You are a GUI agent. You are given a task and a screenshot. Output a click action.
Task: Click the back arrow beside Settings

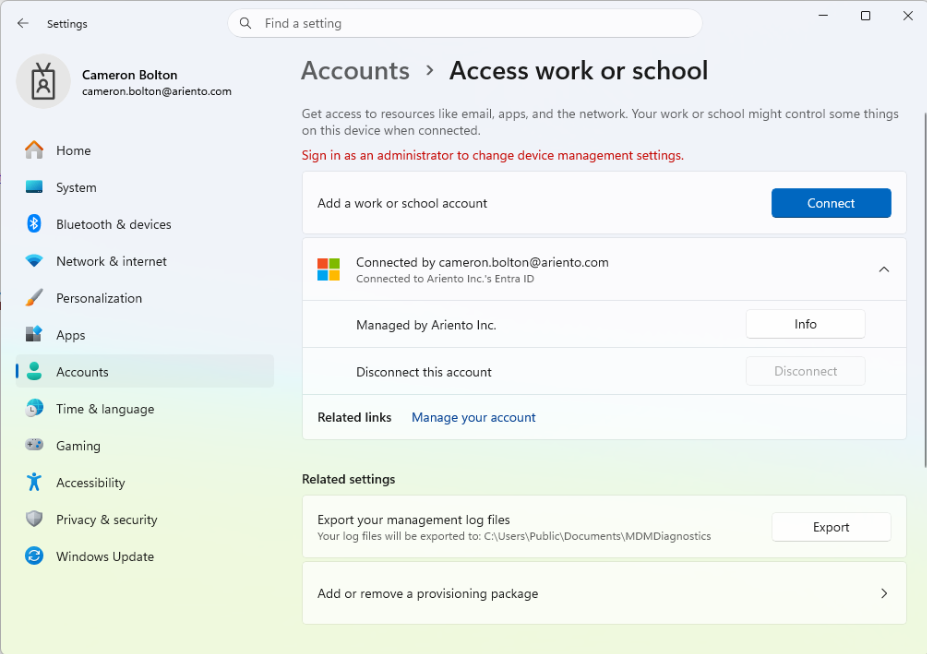23,24
